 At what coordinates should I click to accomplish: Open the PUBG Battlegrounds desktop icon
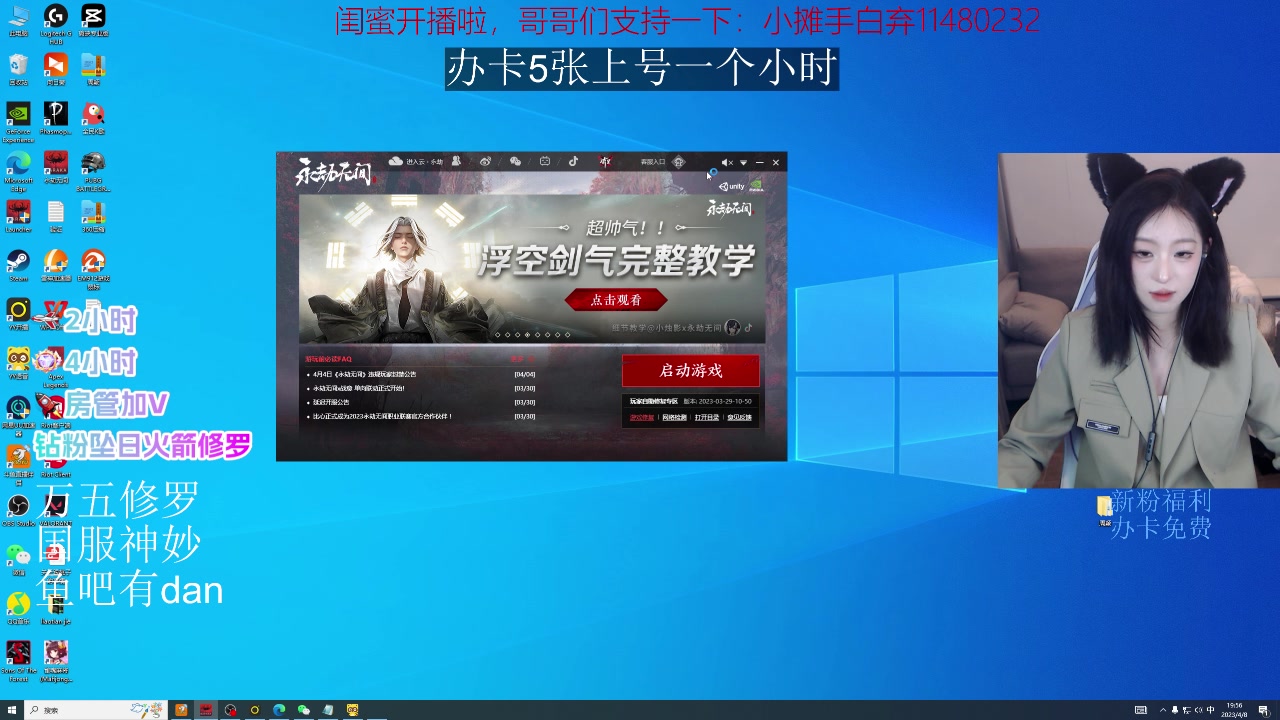(93, 171)
